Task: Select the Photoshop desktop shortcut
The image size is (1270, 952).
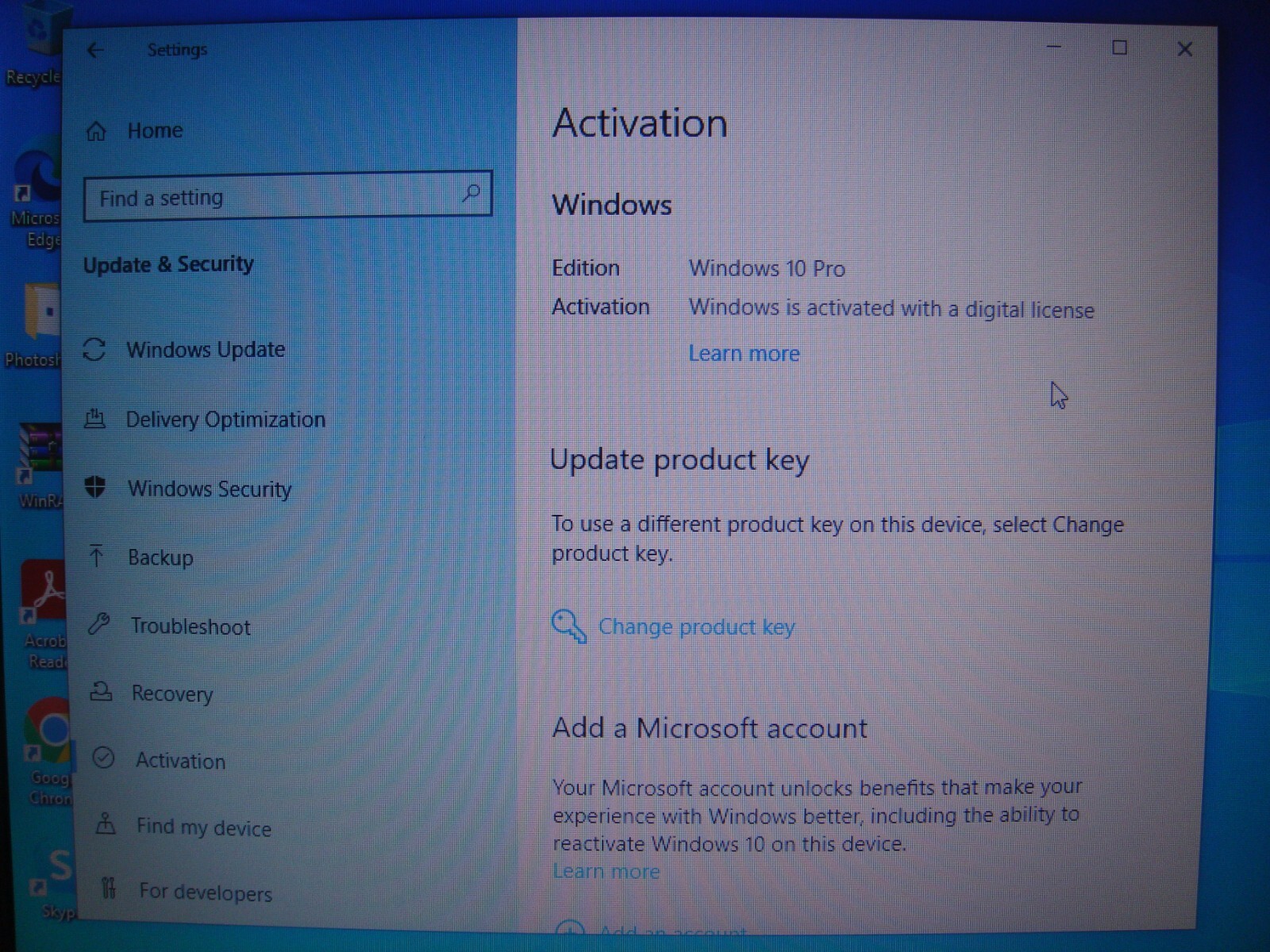Action: click(33, 325)
